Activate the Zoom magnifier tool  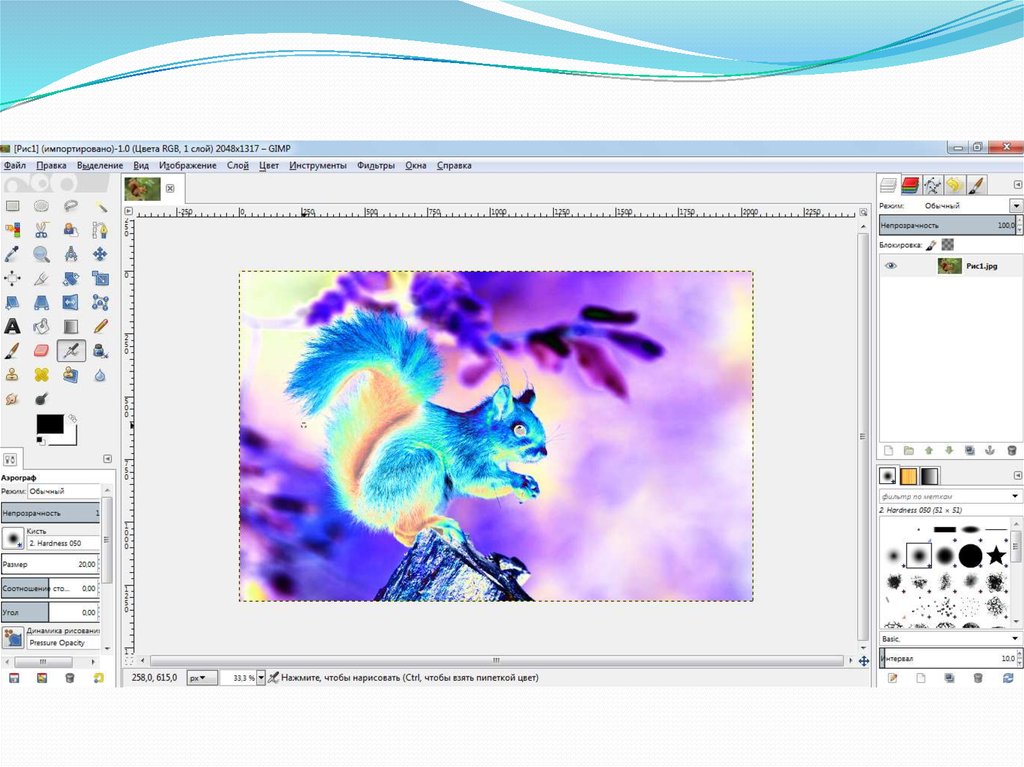point(41,254)
